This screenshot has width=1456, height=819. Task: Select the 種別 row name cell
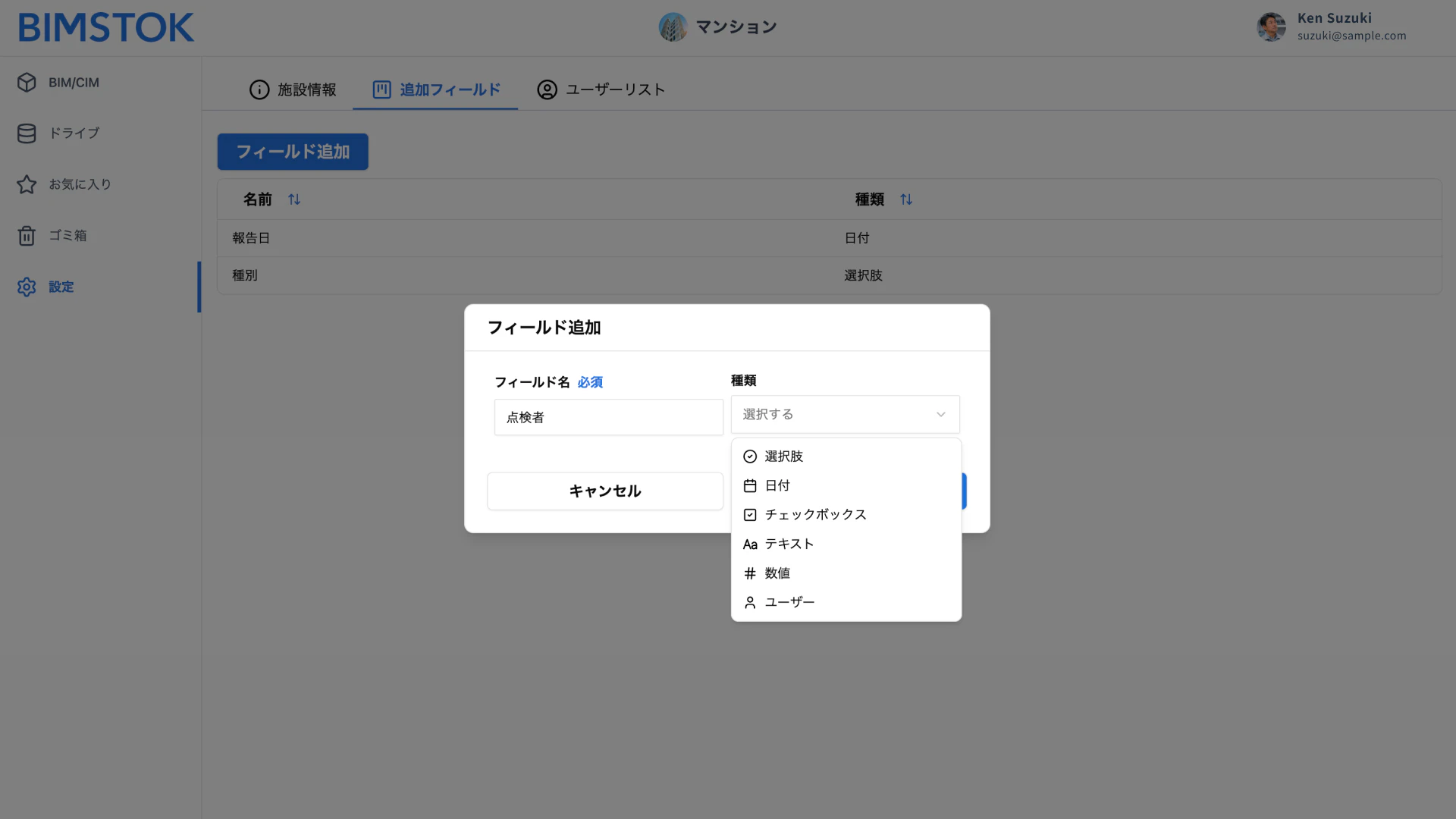245,275
